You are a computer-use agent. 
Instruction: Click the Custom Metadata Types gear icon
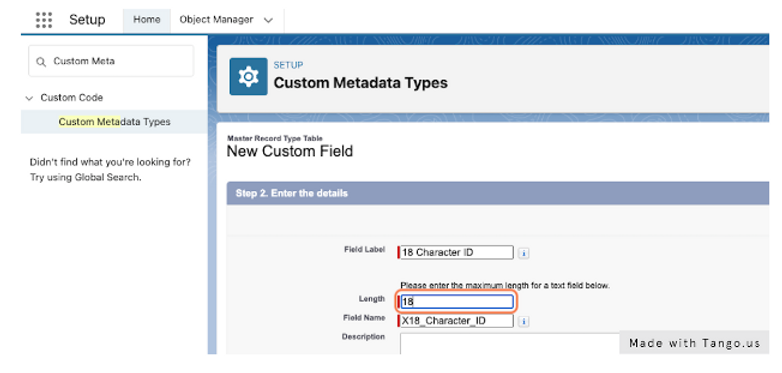[x=248, y=76]
